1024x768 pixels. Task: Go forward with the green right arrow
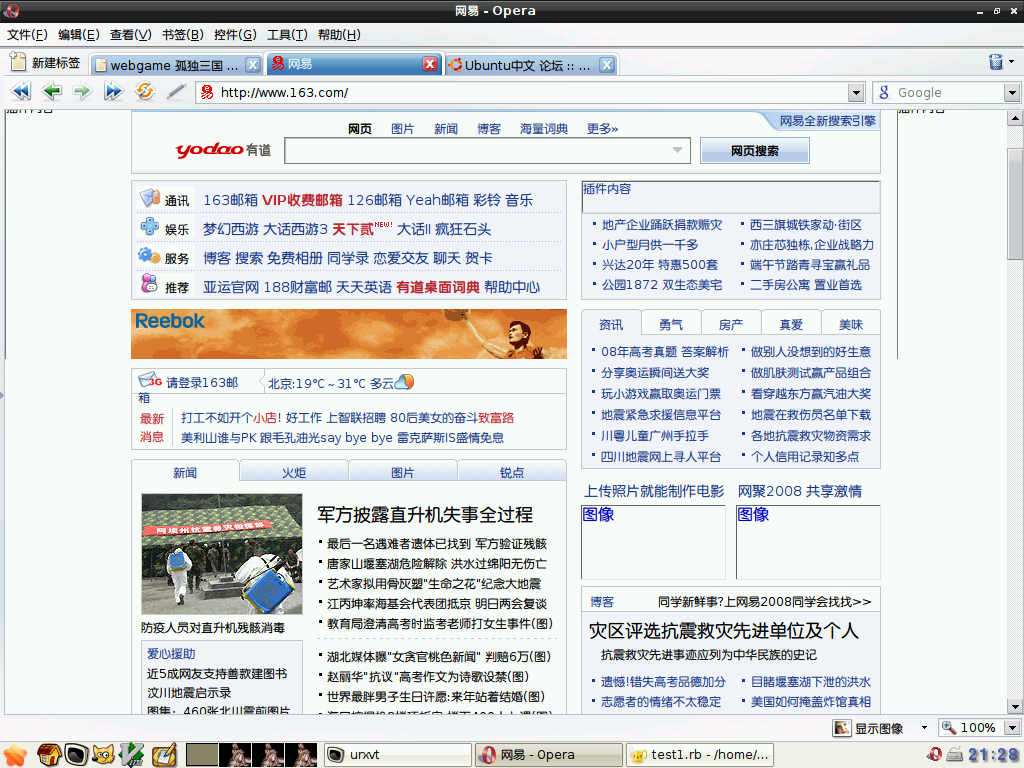pyautogui.click(x=82, y=91)
